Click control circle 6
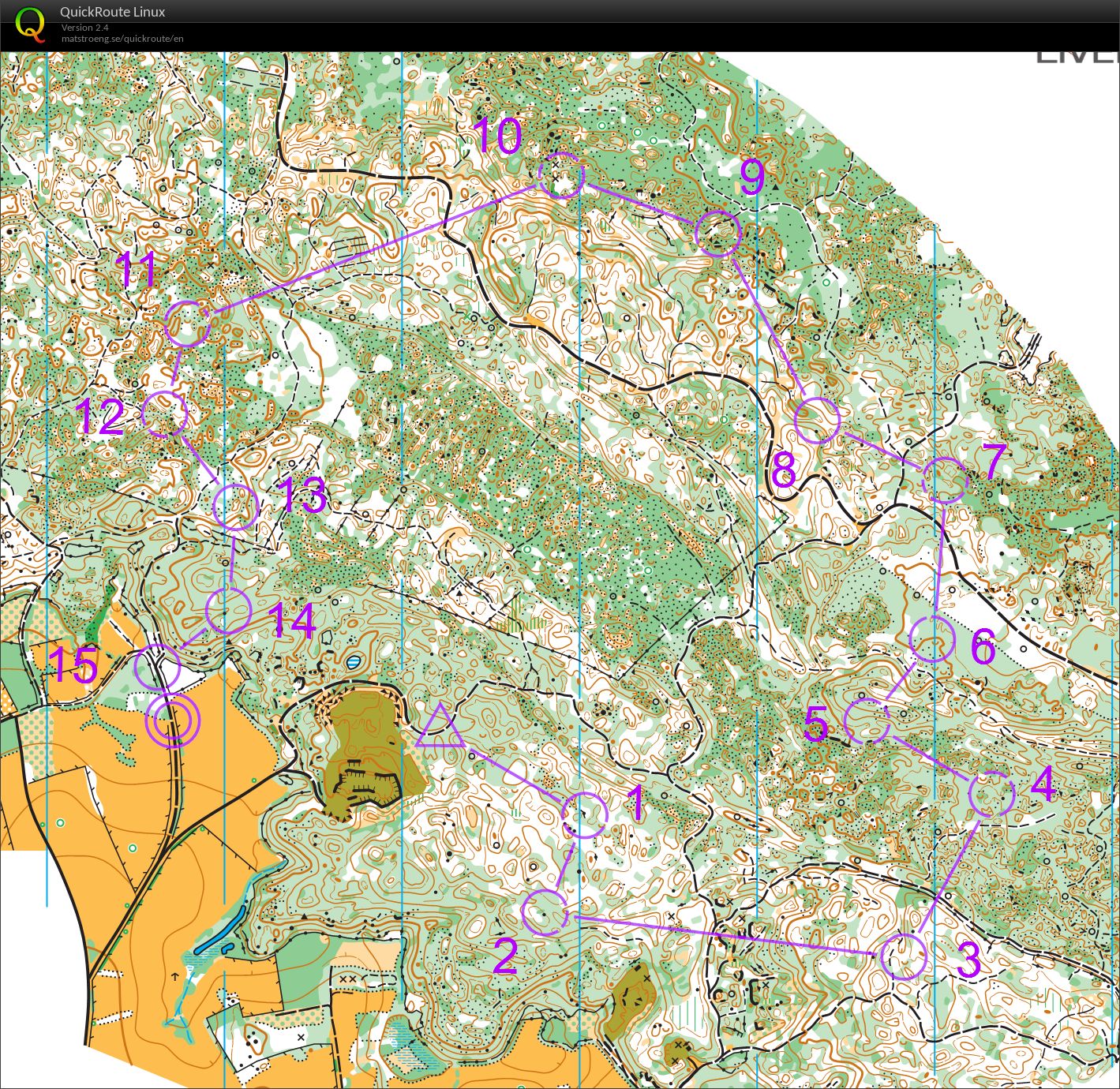 point(932,639)
